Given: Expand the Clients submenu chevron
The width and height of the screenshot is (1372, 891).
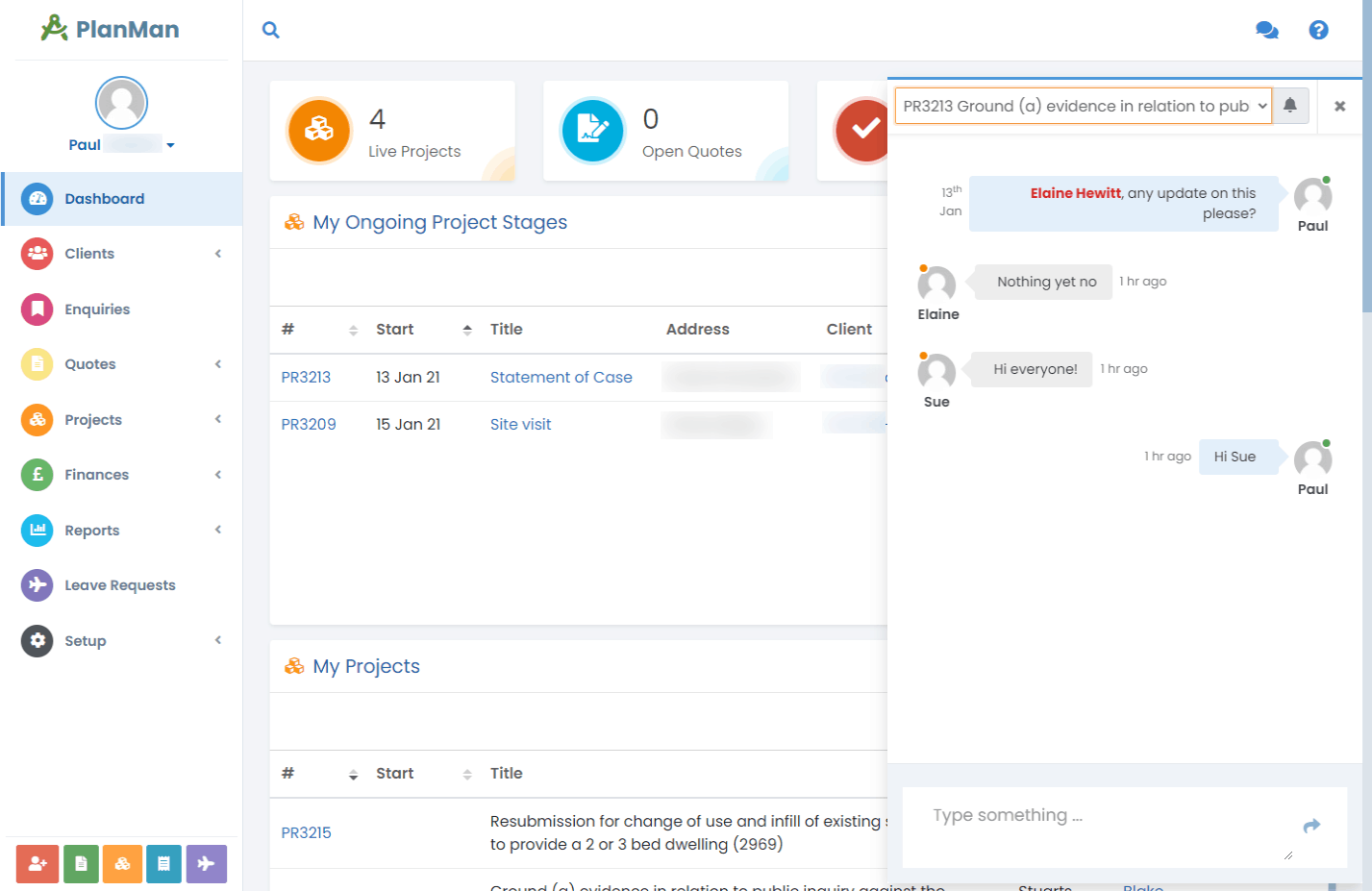Looking at the screenshot, I should click(x=218, y=254).
